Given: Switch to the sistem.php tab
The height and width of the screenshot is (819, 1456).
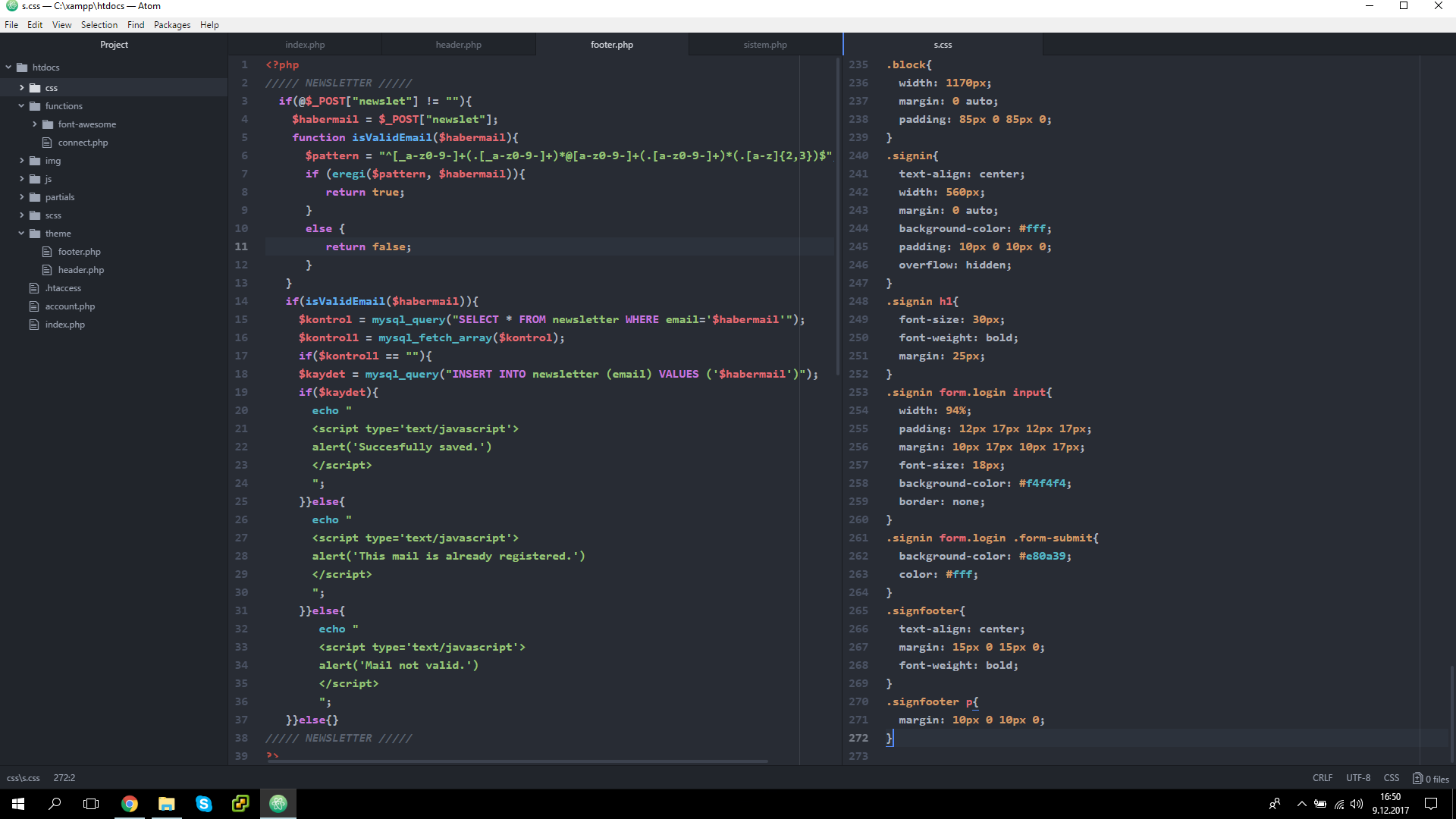Looking at the screenshot, I should [765, 45].
